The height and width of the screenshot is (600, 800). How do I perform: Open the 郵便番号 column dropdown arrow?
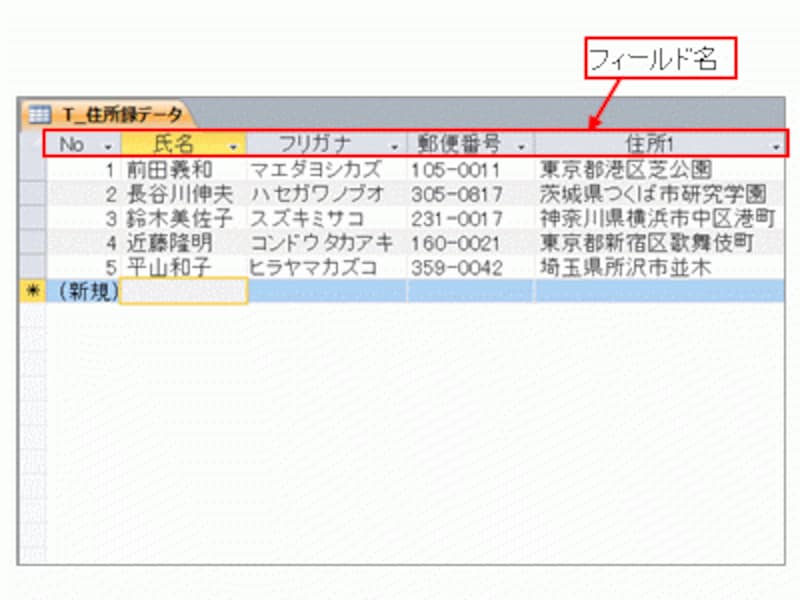coord(521,147)
